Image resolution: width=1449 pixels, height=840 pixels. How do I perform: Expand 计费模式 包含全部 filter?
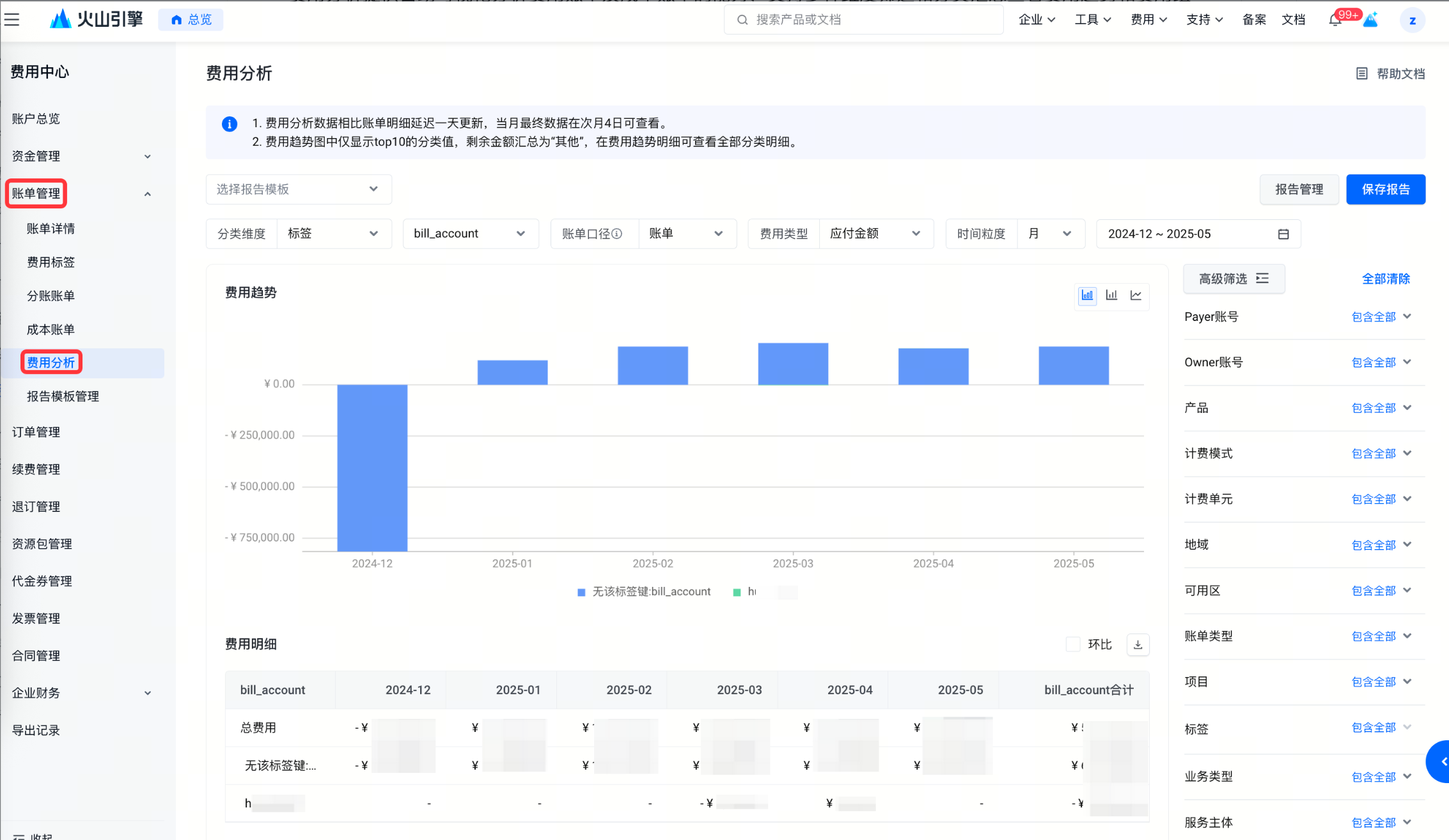[1381, 454]
